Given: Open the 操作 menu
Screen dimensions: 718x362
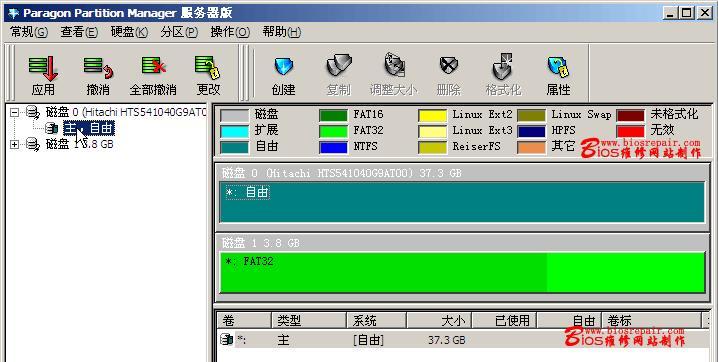Looking at the screenshot, I should point(230,32).
